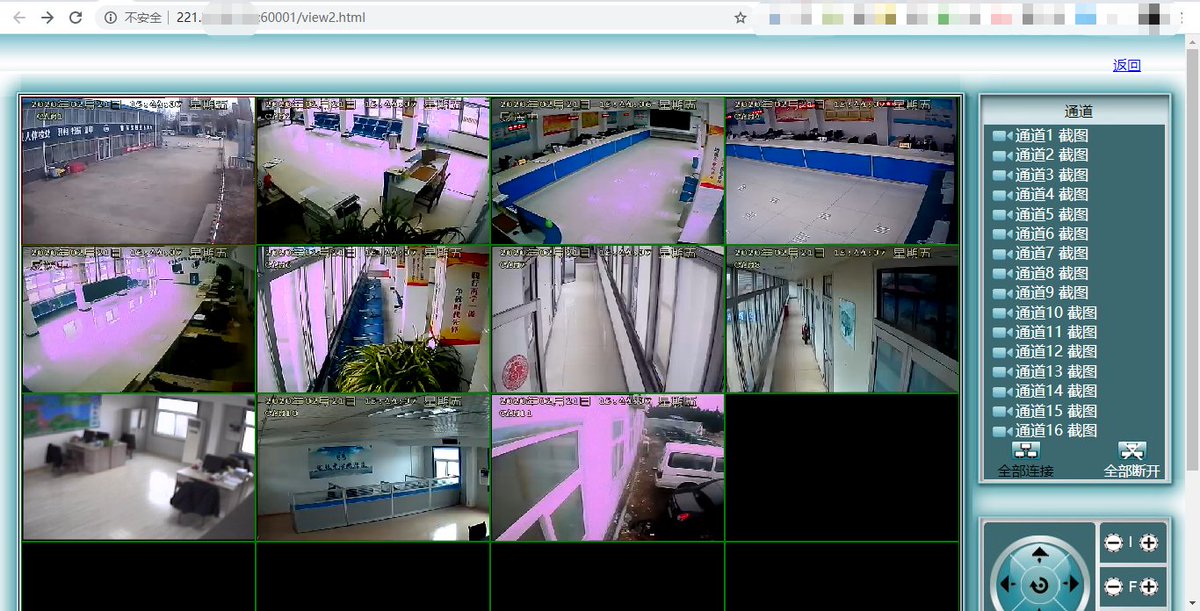Select the outdoor courtyard camera feed
Image resolution: width=1200 pixels, height=611 pixels.
138,171
